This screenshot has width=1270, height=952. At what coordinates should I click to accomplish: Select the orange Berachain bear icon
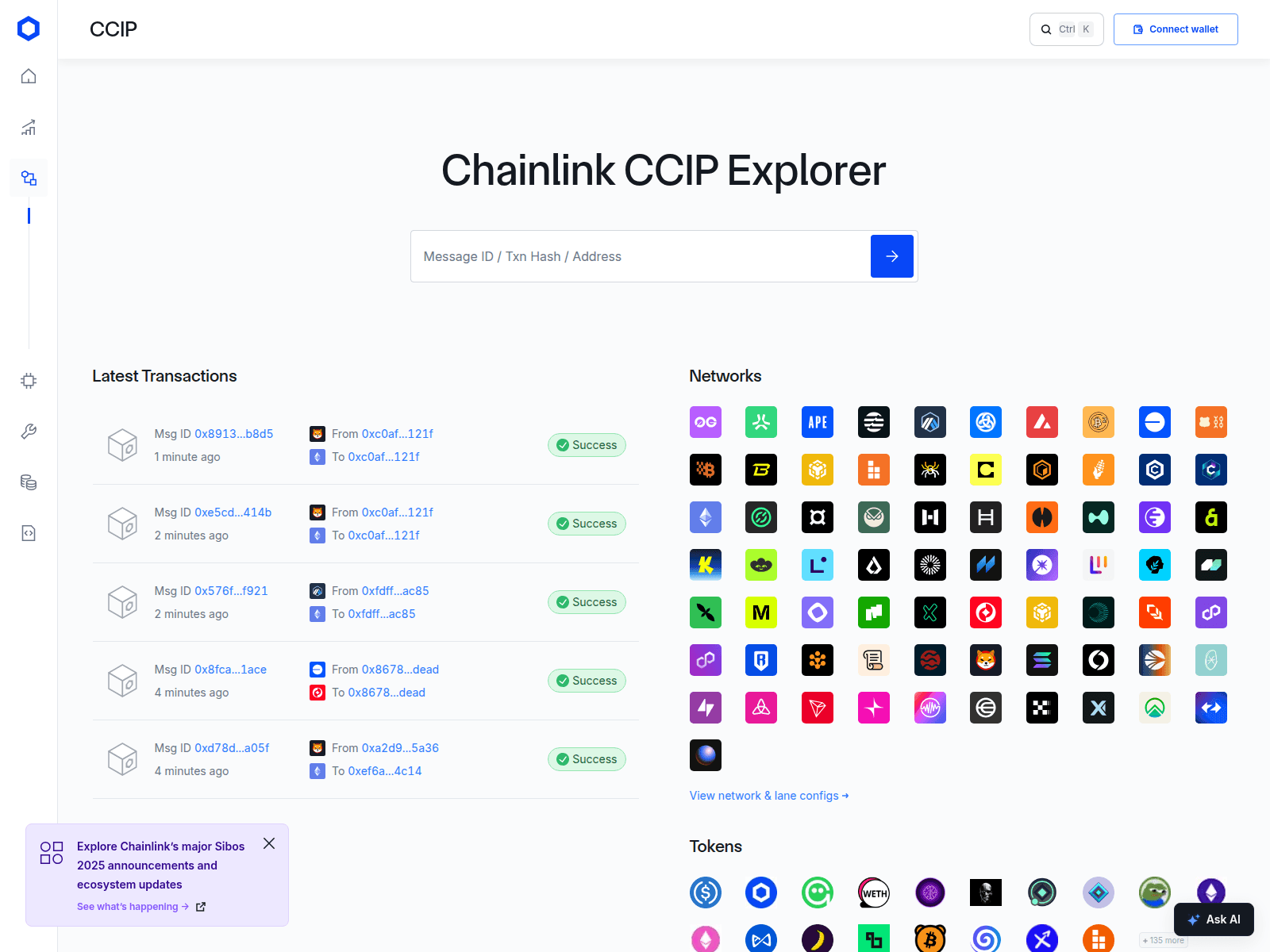[1211, 422]
